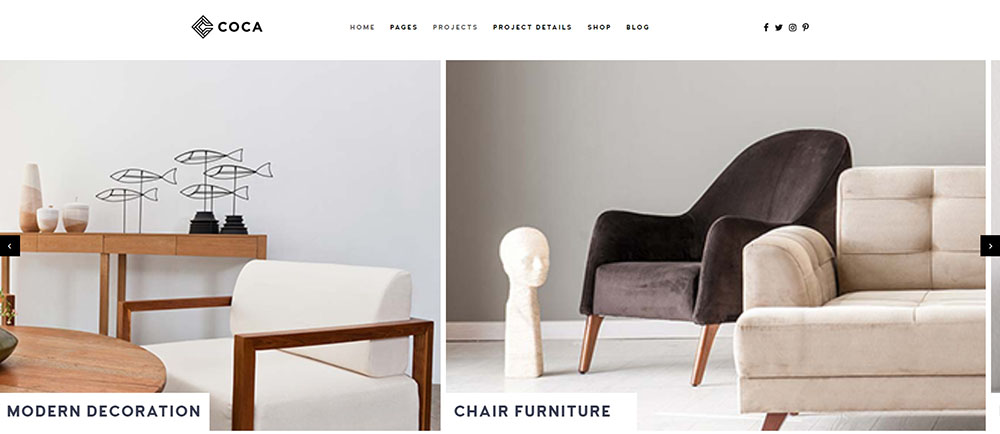
Task: Open Modern Decoration project title
Action: click(x=104, y=411)
